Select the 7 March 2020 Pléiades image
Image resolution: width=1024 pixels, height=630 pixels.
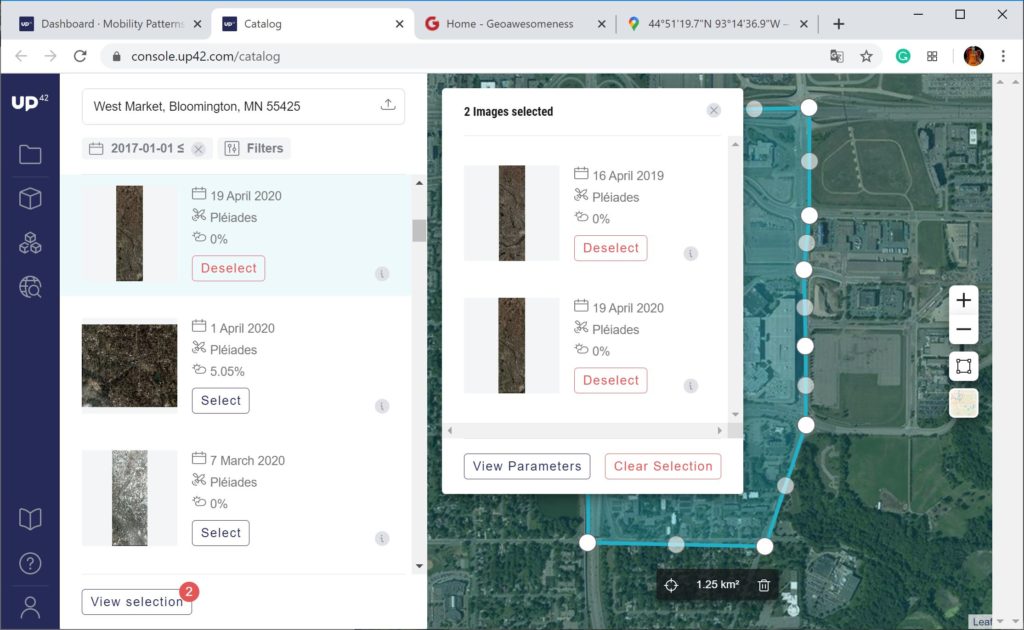[x=221, y=533]
